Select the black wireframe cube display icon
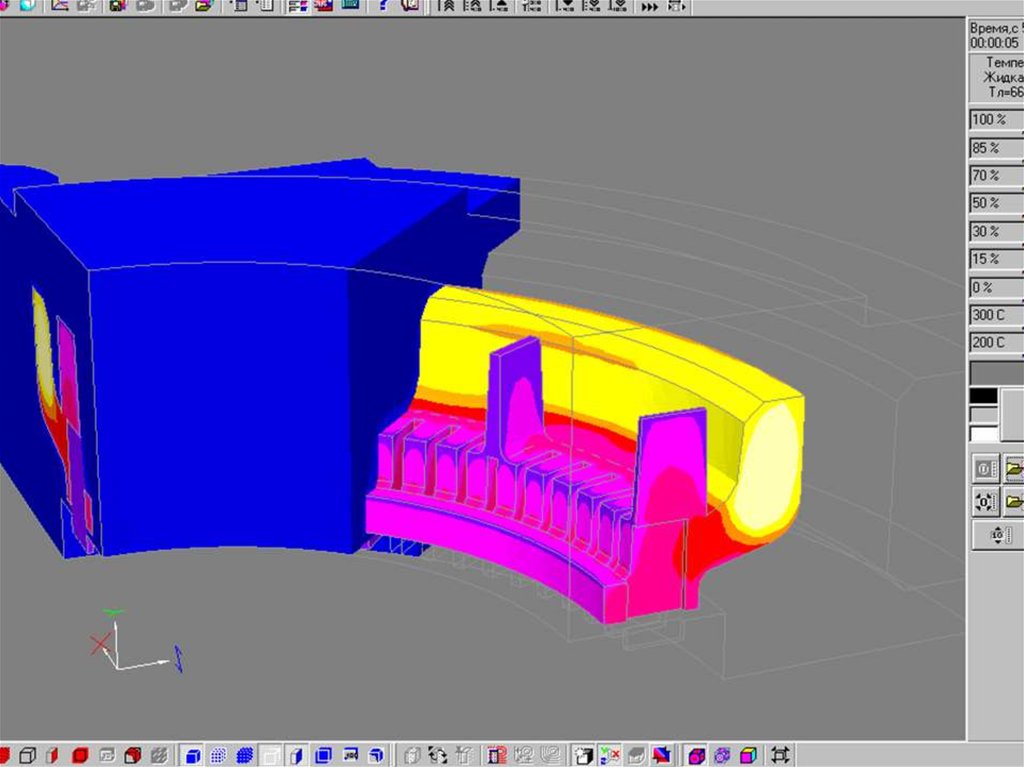This screenshot has width=1024, height=767. click(28, 755)
